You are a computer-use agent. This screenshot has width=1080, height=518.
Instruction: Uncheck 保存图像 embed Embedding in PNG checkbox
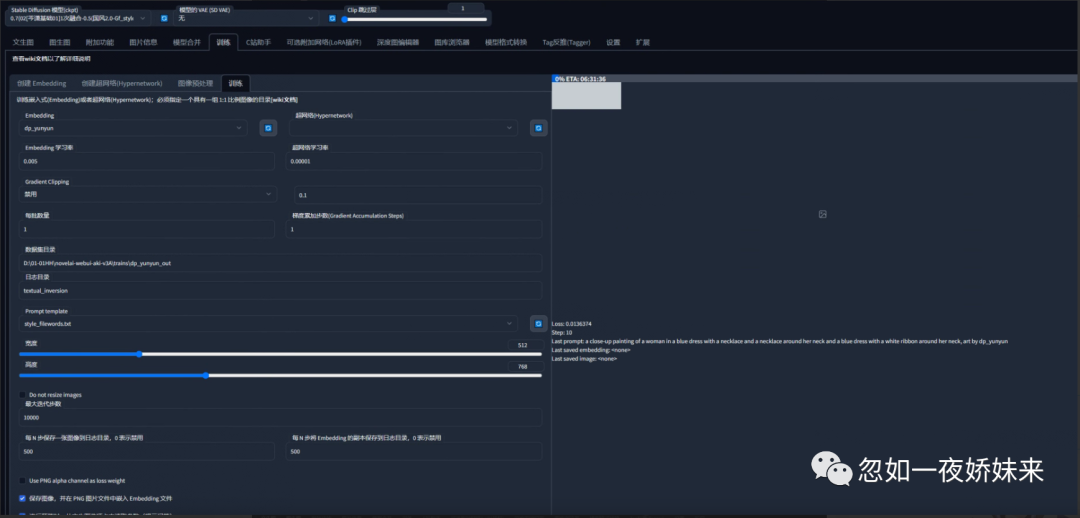point(23,498)
